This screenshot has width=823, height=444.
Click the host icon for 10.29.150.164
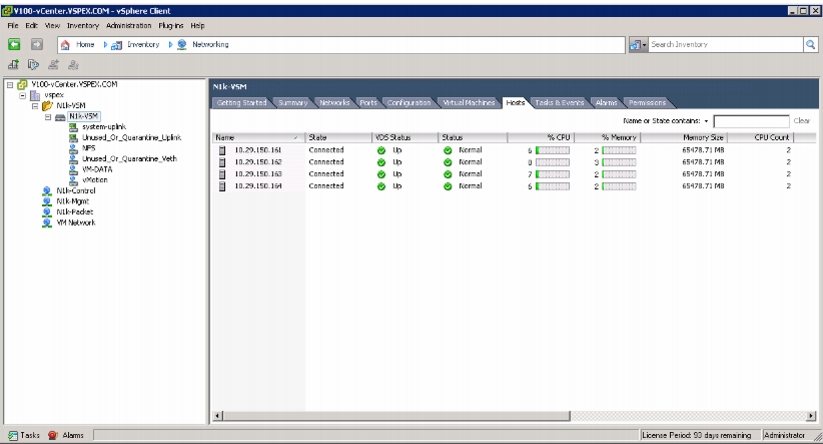[222, 186]
